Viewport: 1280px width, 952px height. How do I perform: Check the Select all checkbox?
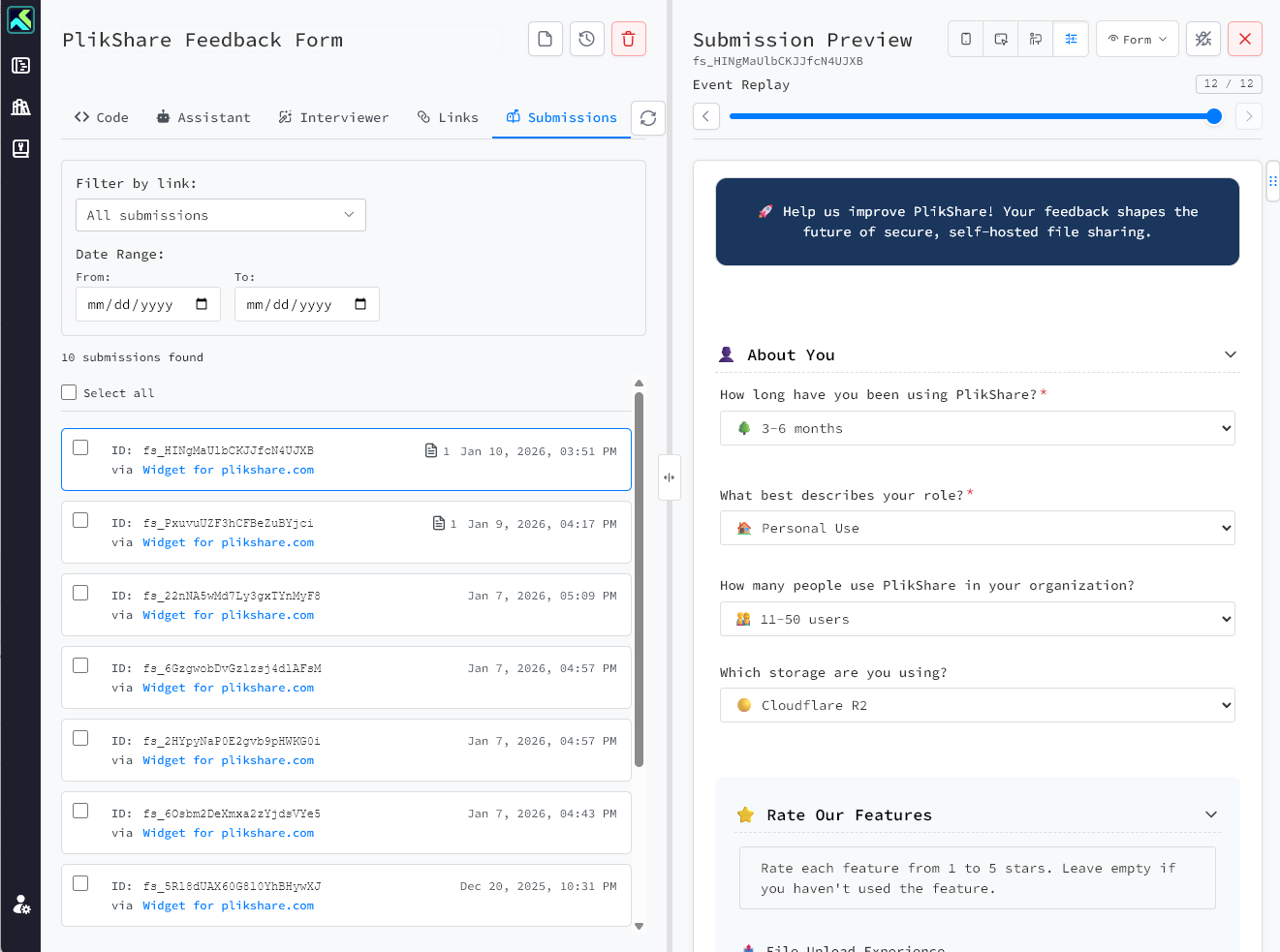pyautogui.click(x=69, y=392)
